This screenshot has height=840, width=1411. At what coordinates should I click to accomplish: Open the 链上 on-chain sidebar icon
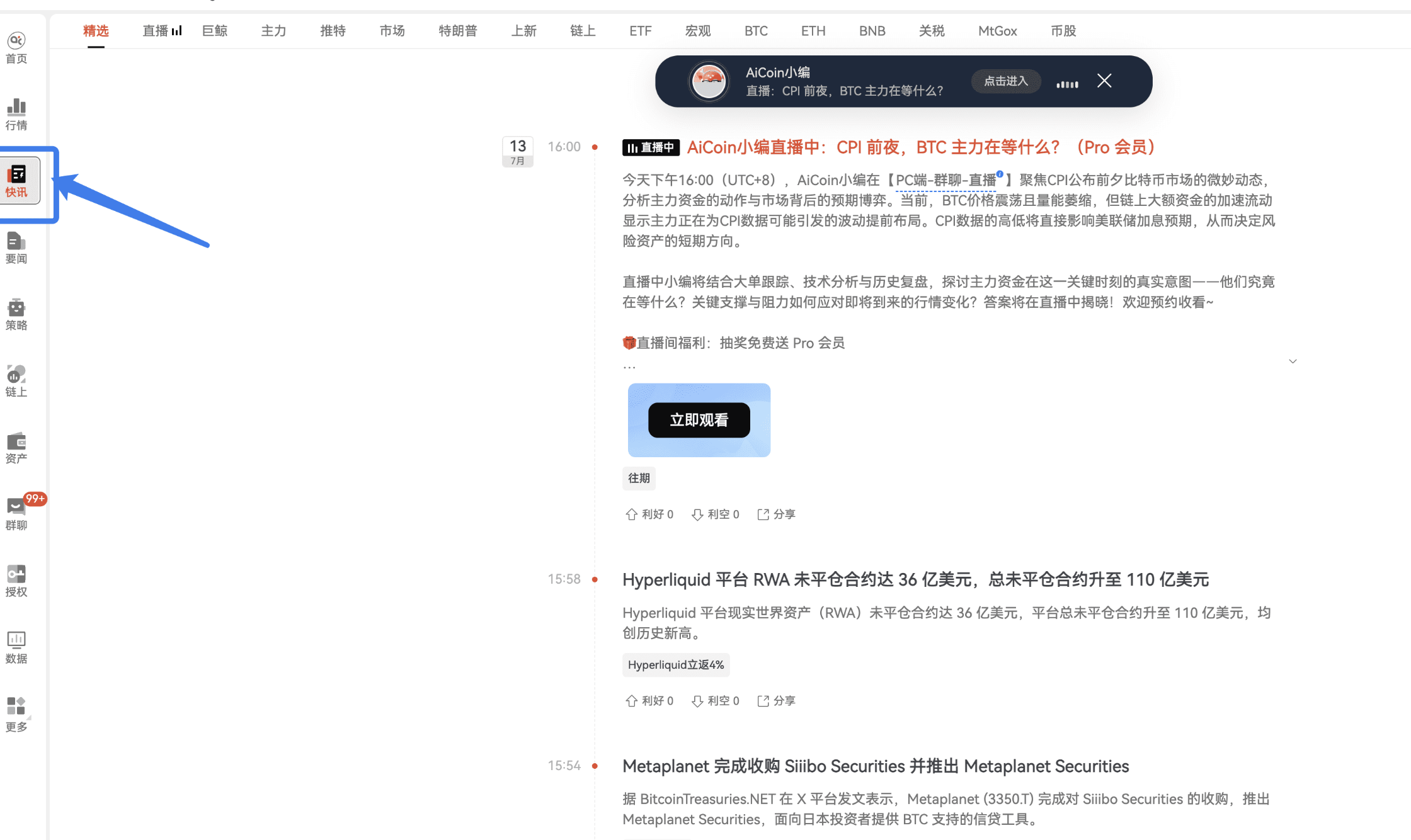pyautogui.click(x=16, y=382)
